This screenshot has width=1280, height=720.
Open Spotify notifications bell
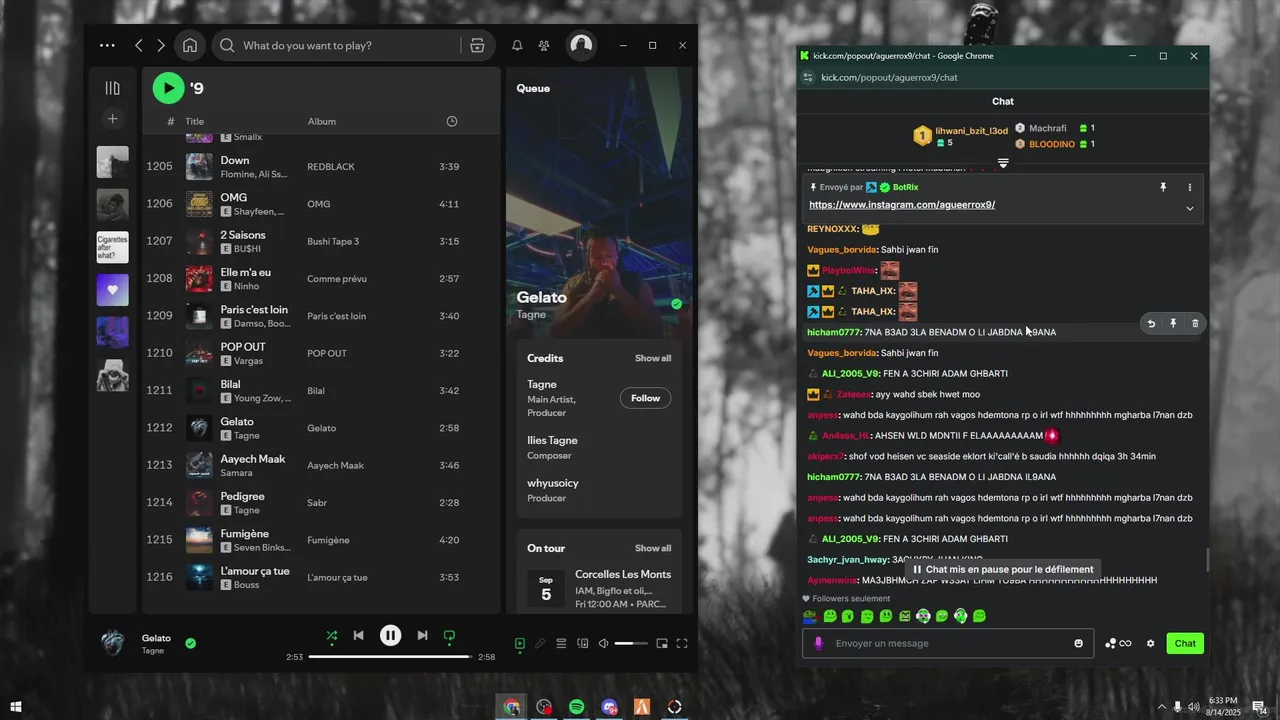(517, 45)
